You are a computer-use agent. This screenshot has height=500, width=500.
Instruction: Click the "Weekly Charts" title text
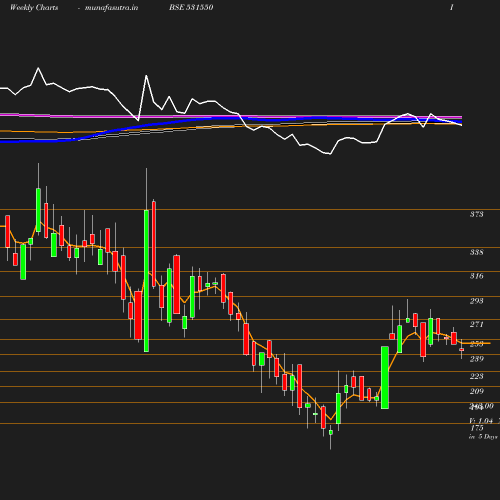click(34, 7)
